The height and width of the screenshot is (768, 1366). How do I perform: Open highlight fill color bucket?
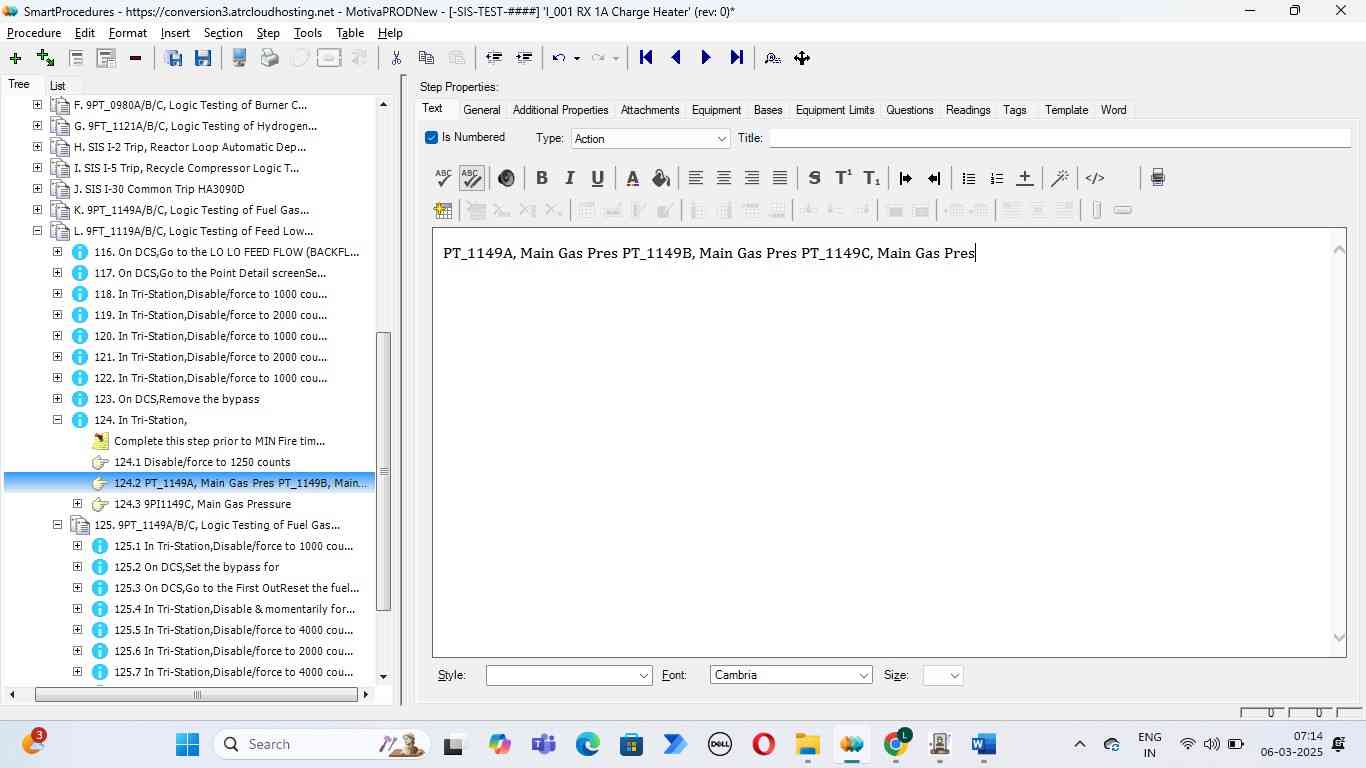[x=660, y=178]
